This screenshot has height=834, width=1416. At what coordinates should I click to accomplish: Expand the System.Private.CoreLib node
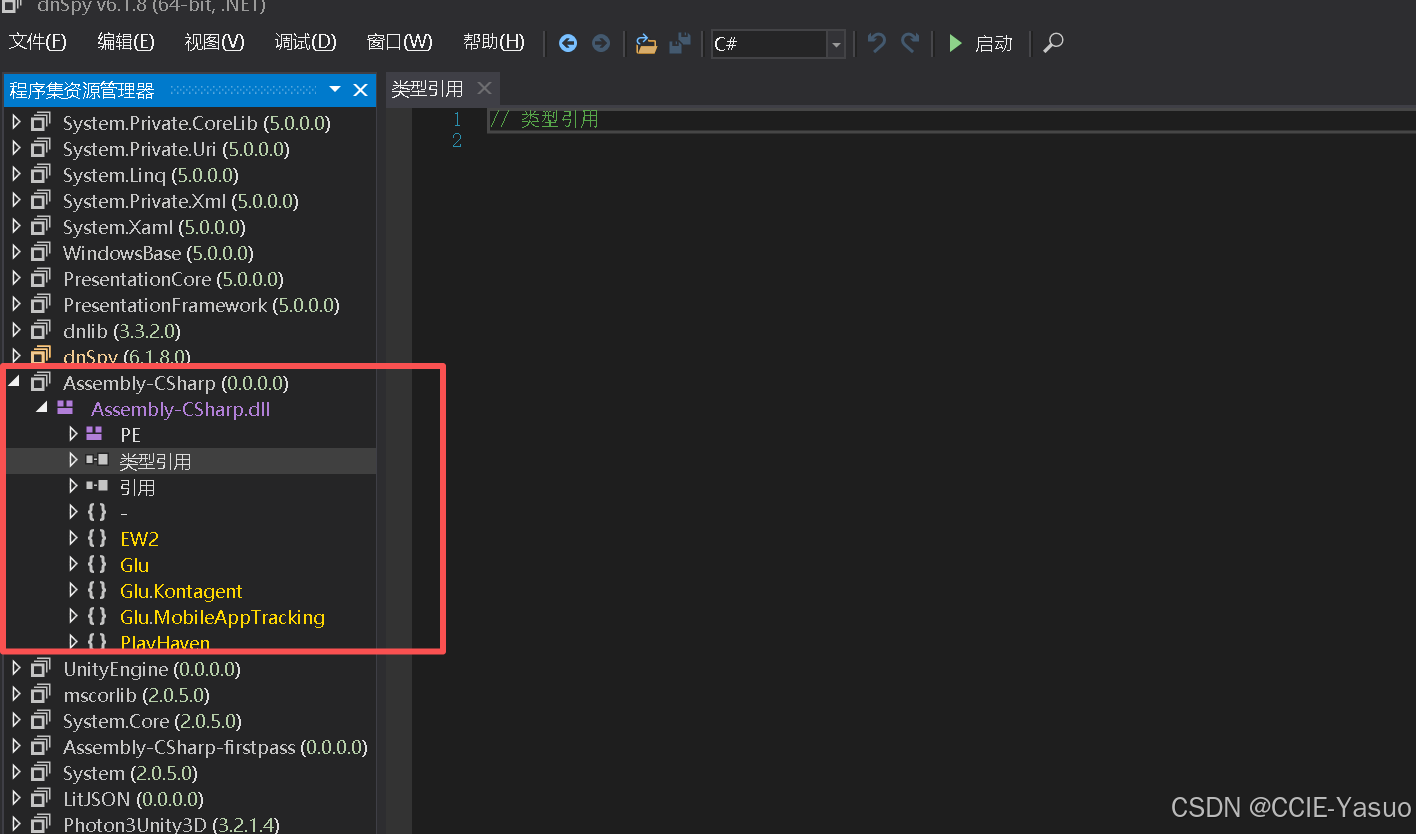16,122
